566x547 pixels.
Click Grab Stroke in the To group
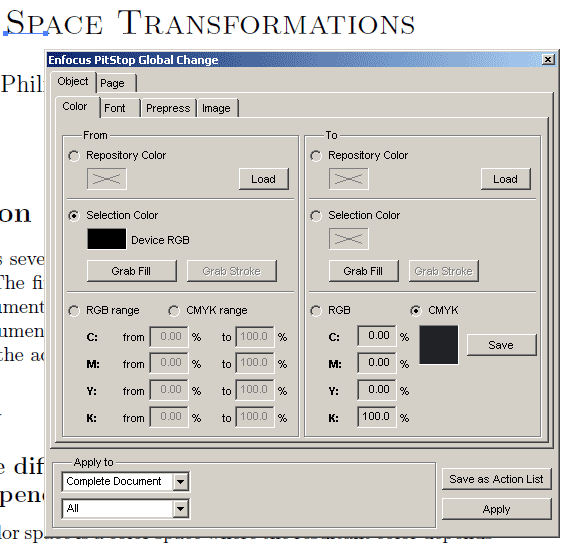click(444, 271)
